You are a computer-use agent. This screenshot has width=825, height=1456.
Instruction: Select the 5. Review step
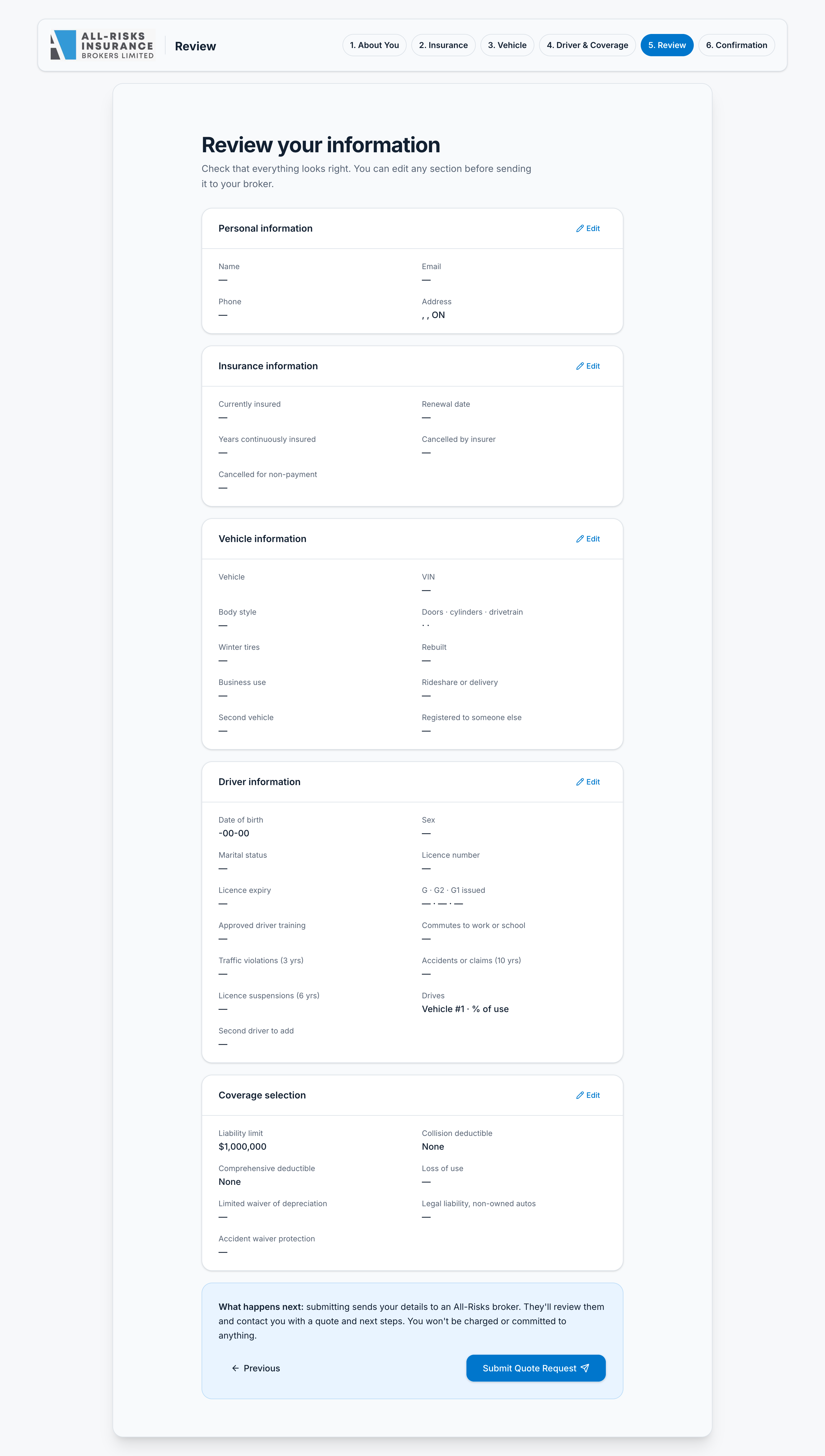point(667,45)
